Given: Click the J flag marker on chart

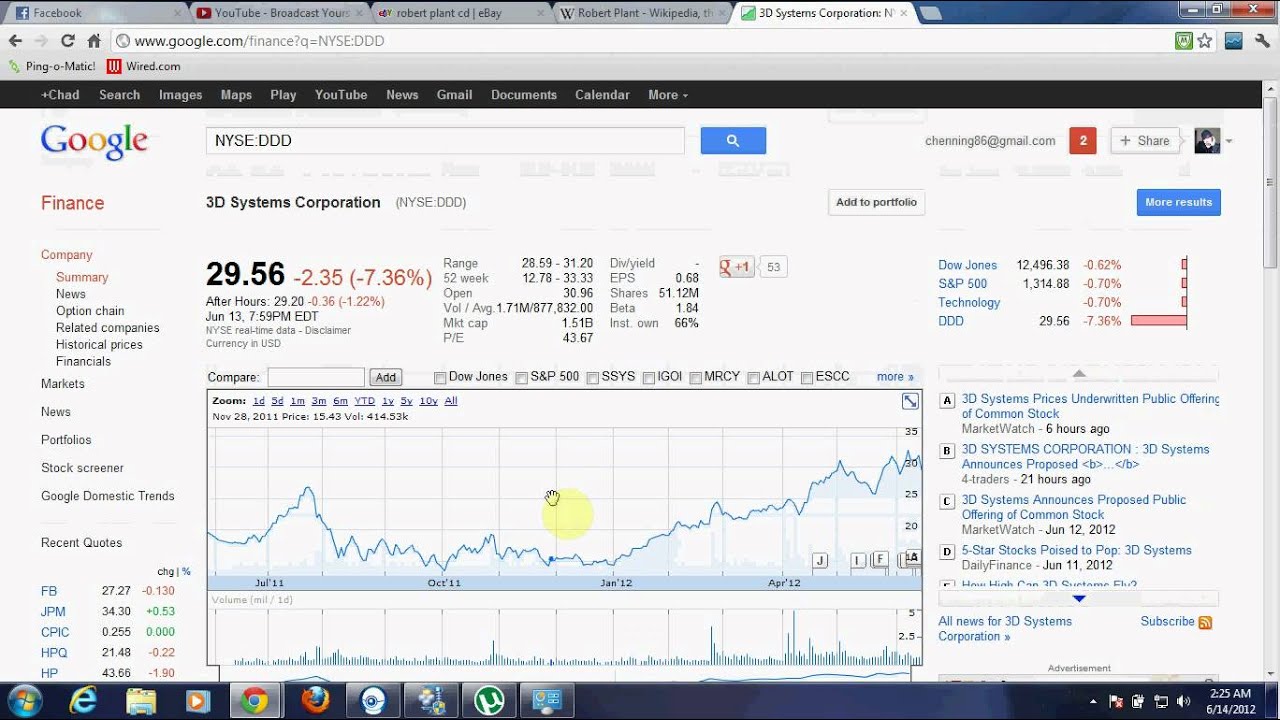Looking at the screenshot, I should (820, 560).
